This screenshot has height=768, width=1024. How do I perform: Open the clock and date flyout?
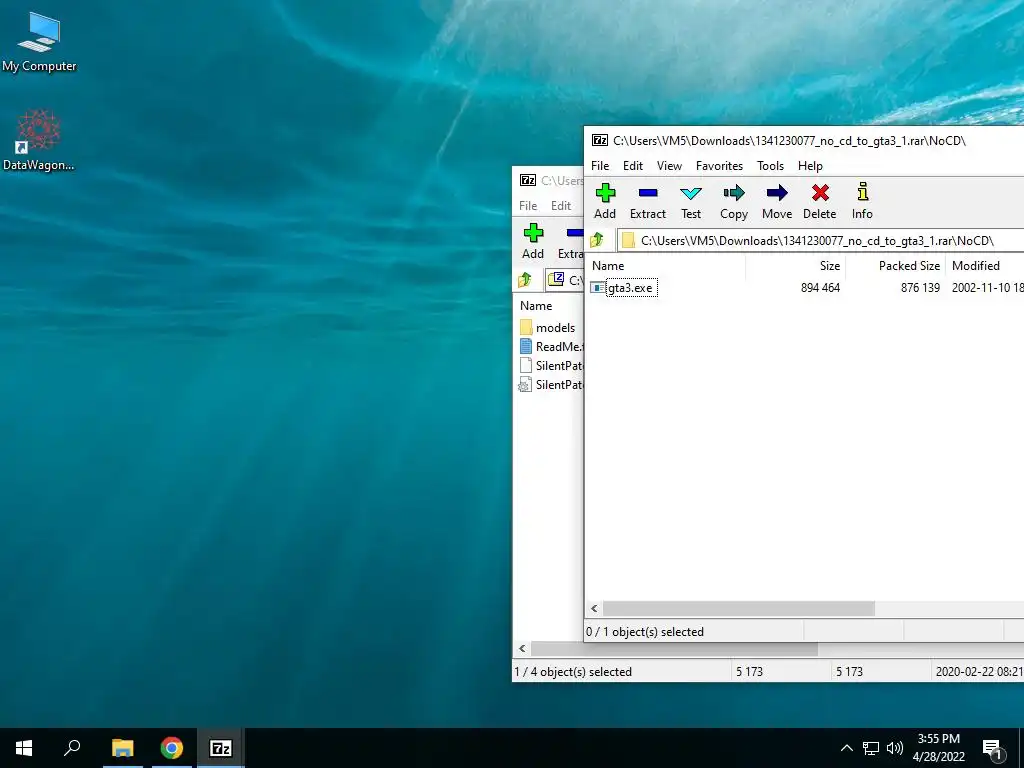938,748
